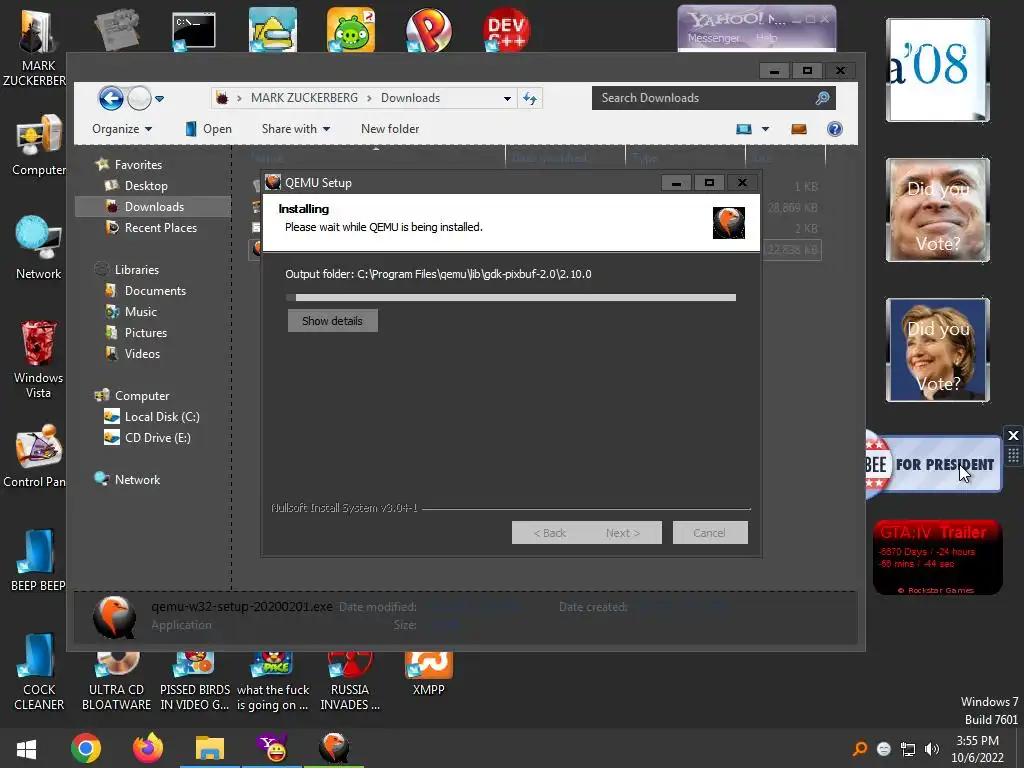
Task: Select Documents library in the sidebar
Action: point(155,291)
